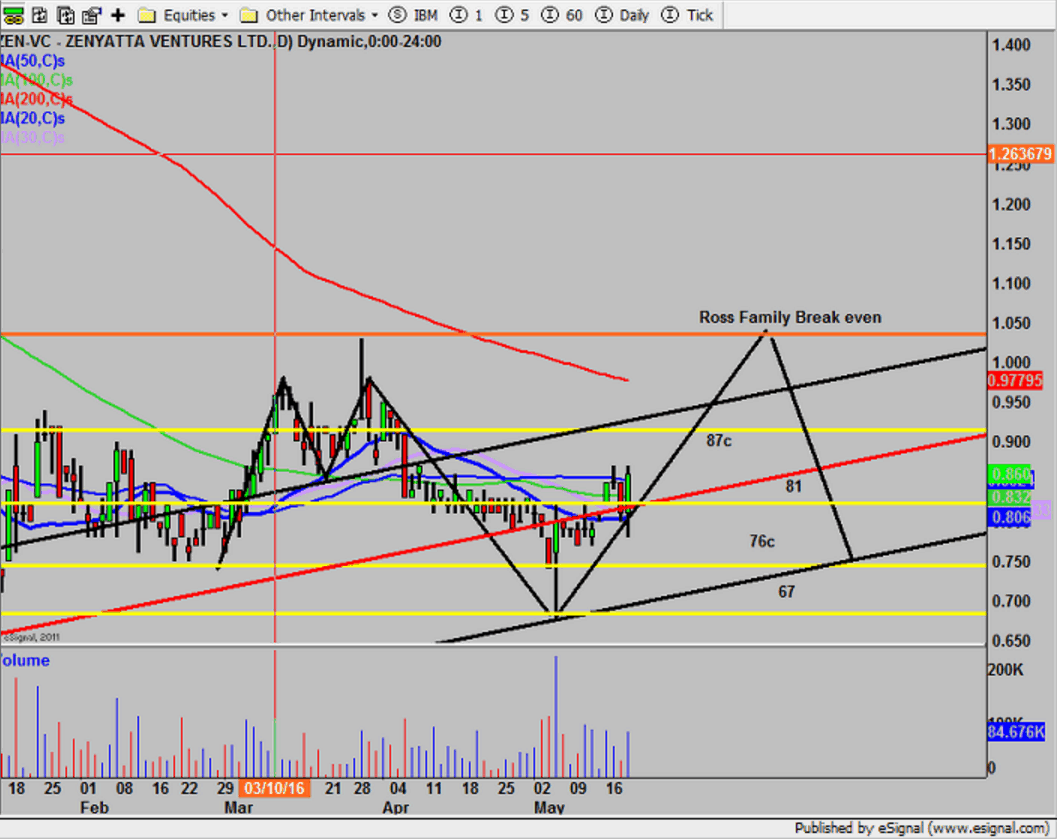The width and height of the screenshot is (1057, 839).
Task: Select the IBM symbol shortcut
Action: click(414, 15)
